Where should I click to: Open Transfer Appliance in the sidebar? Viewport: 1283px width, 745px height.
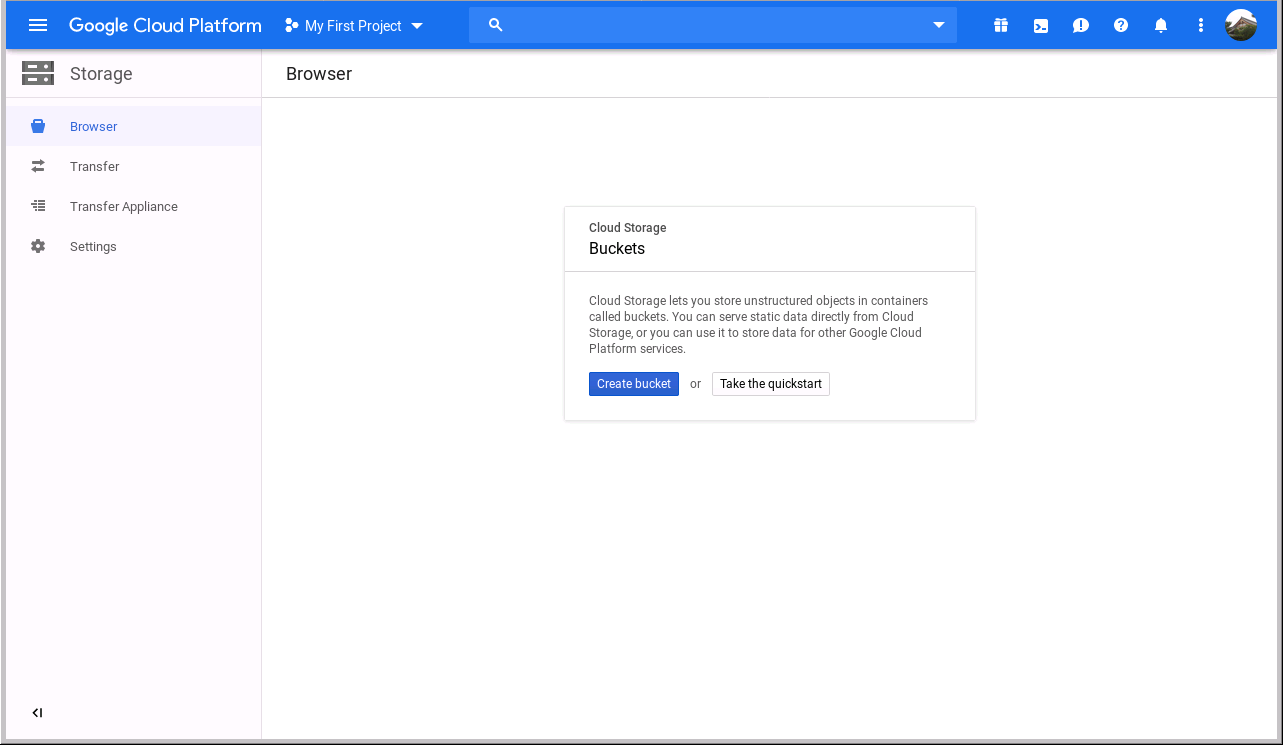pos(134,206)
